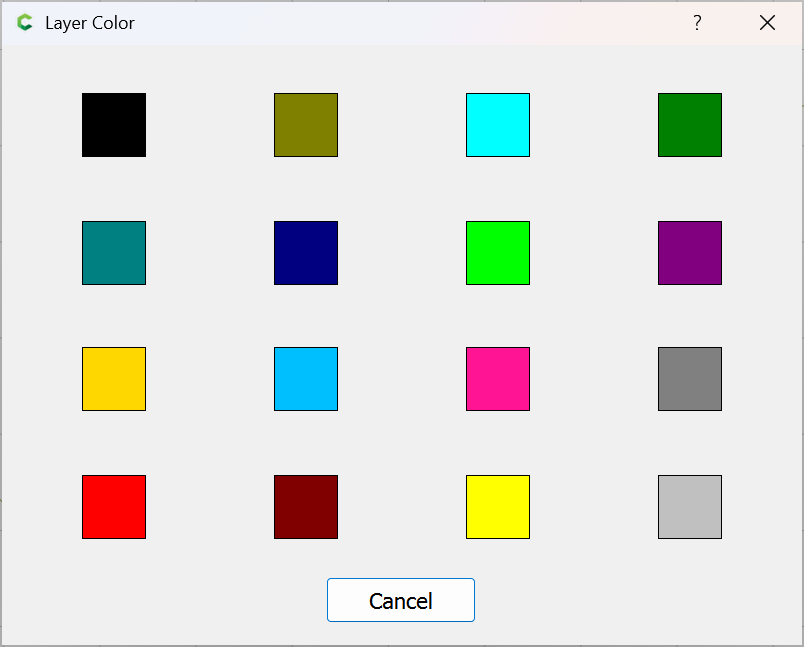Open the dialog help question mark
The width and height of the screenshot is (804, 647).
pos(697,23)
